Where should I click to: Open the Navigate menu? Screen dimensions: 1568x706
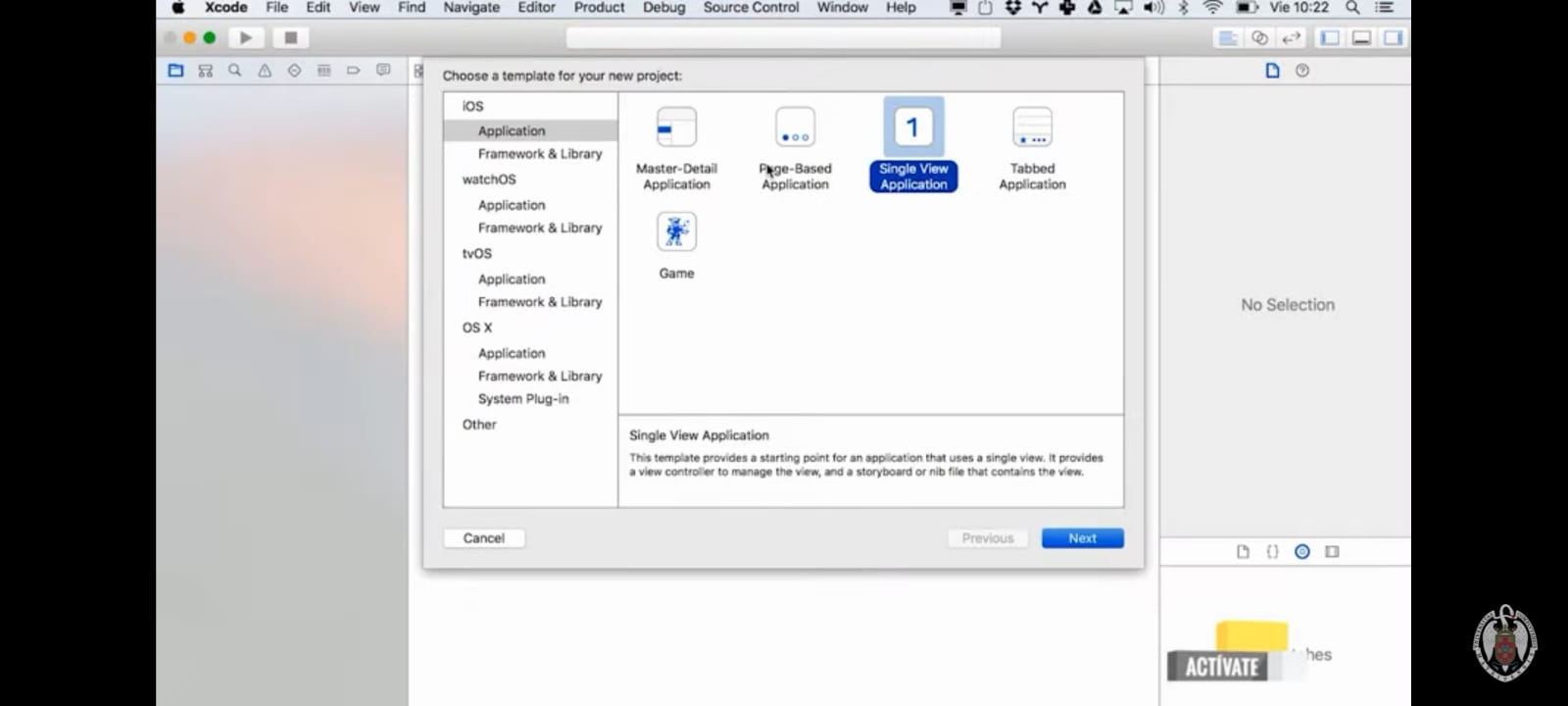point(471,8)
